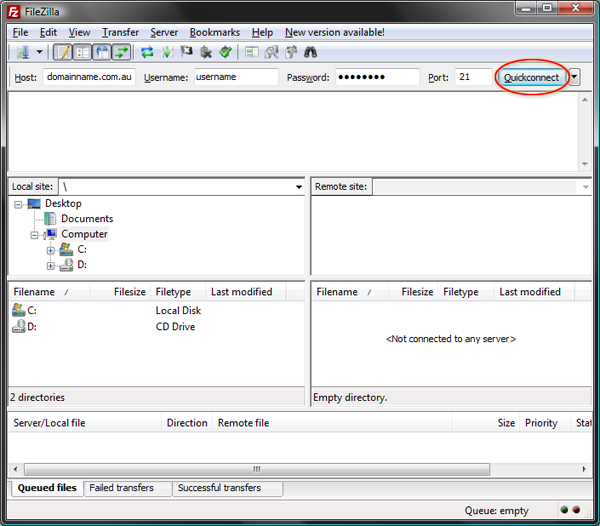Image resolution: width=600 pixels, height=526 pixels.
Task: Open the Server menu
Action: click(x=164, y=33)
